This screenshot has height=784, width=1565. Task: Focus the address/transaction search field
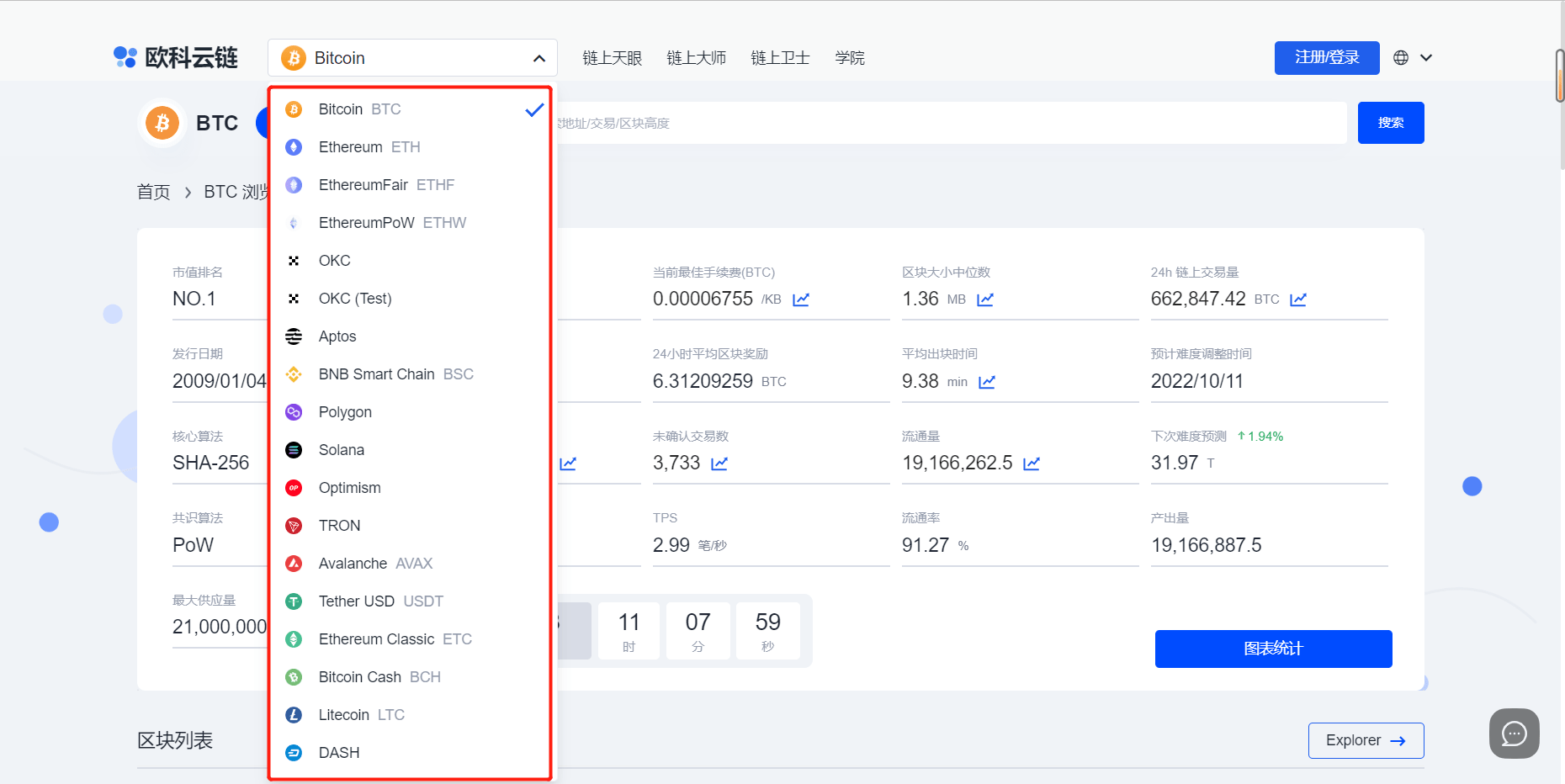coord(951,123)
